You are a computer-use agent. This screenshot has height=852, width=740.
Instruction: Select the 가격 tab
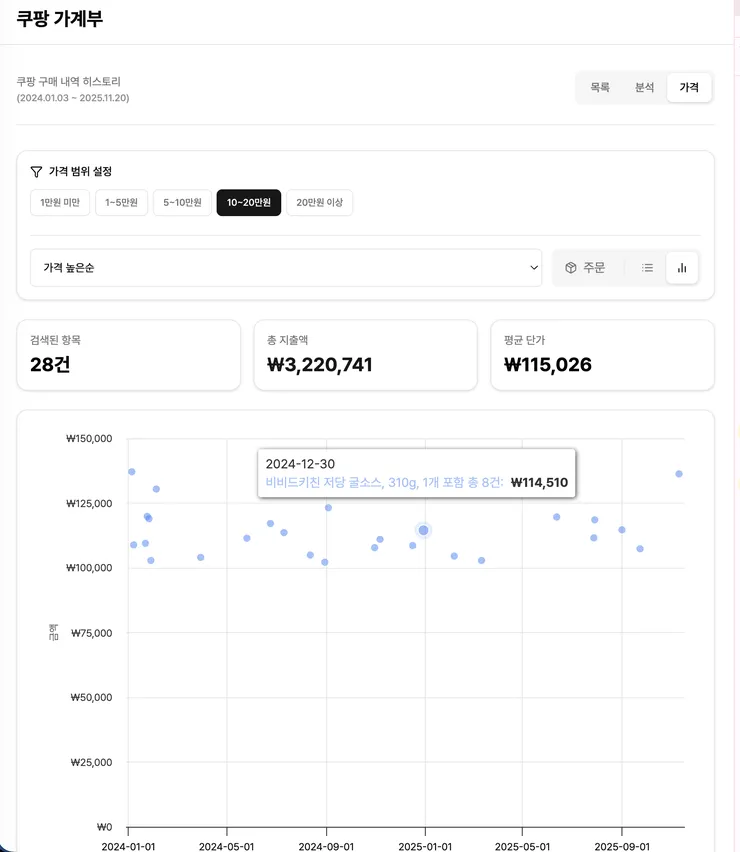tap(689, 87)
